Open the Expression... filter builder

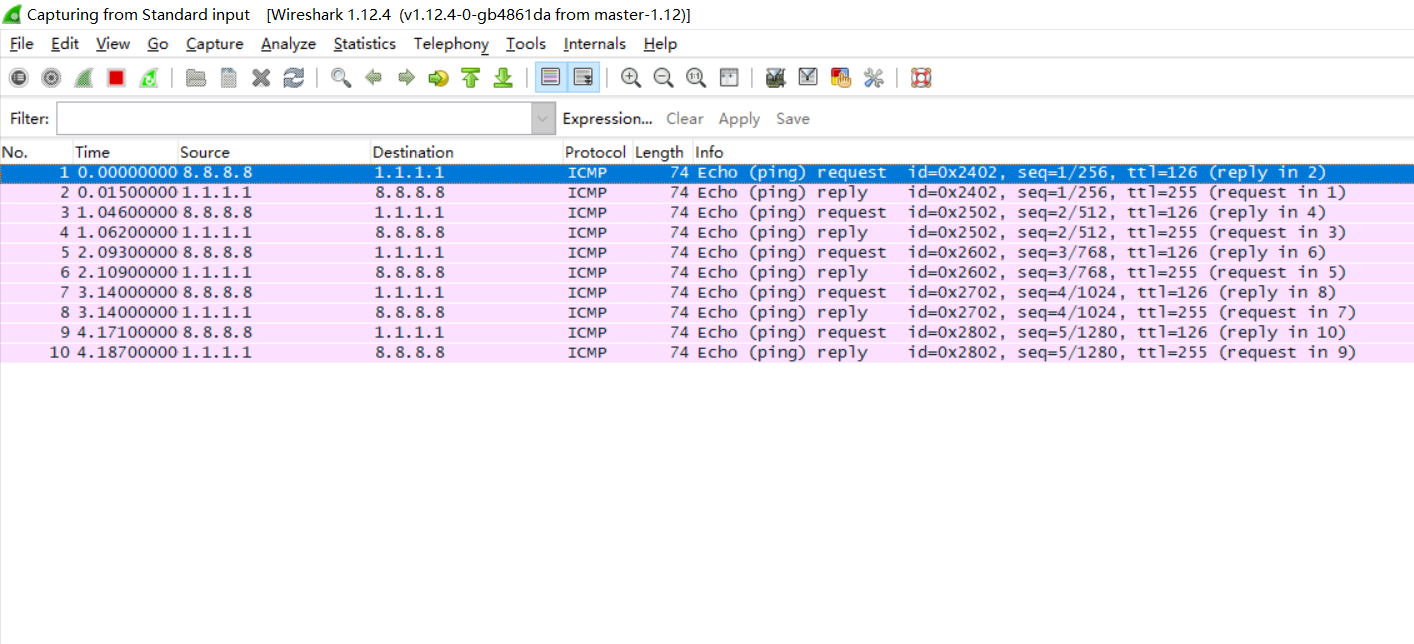tap(607, 119)
